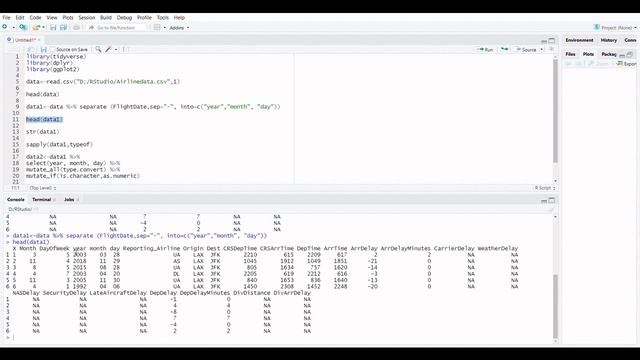Click the editor Save document icon
Image resolution: width=640 pixels, height=360 pixels.
(x=43, y=49)
